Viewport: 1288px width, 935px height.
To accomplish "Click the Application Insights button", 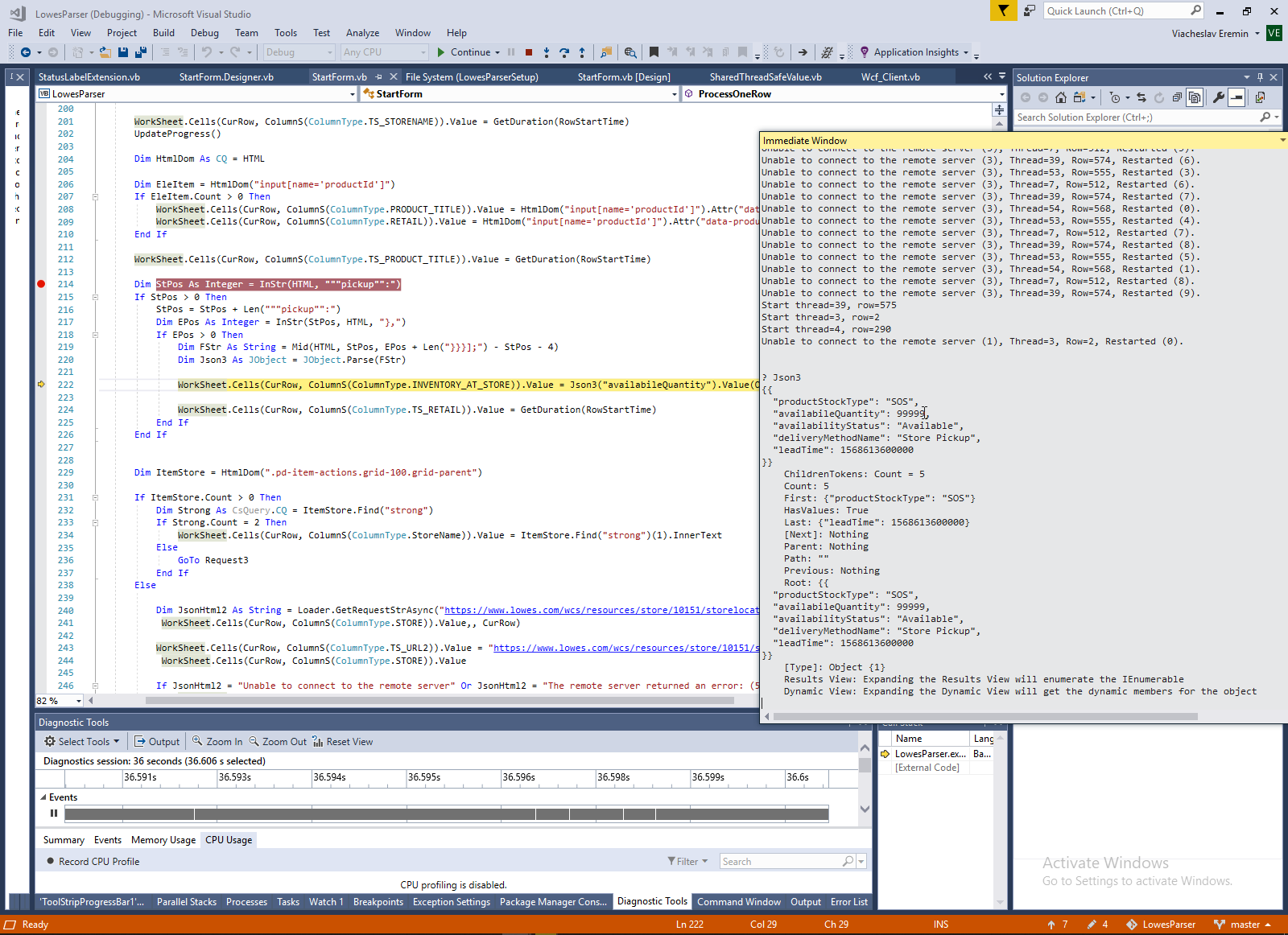I will [x=915, y=52].
